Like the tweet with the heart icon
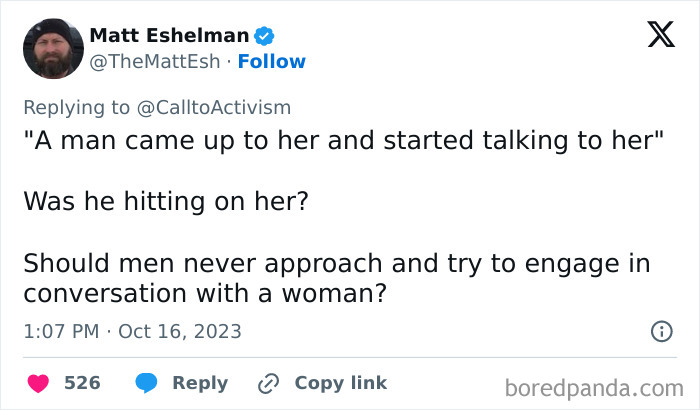700x410 pixels. coord(38,383)
